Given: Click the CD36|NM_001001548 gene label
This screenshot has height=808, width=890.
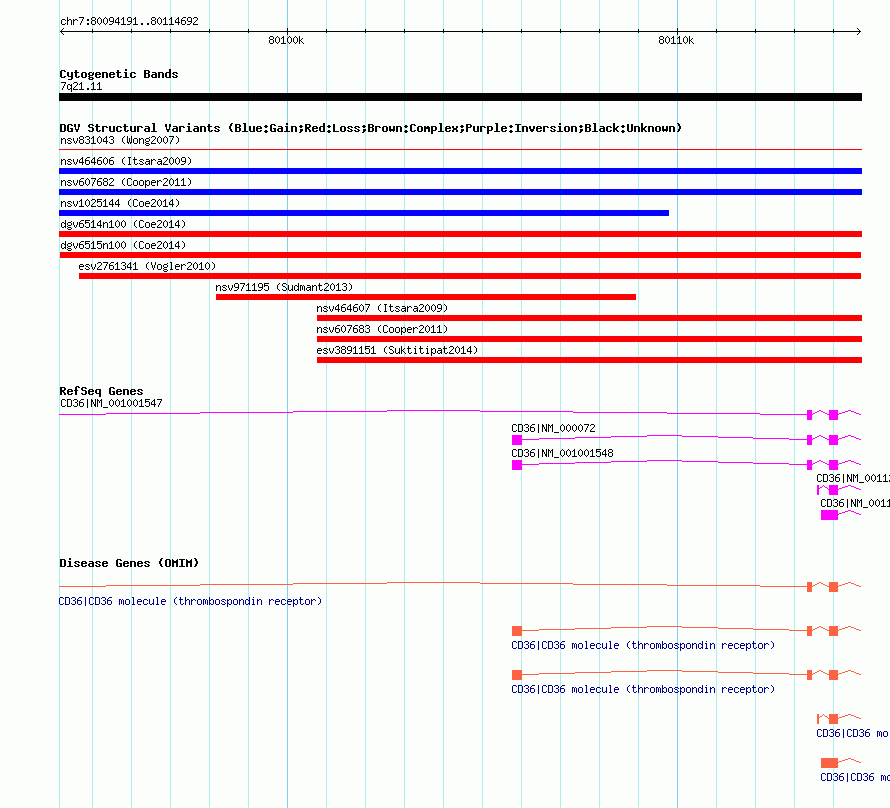Looking at the screenshot, I should click(562, 453).
